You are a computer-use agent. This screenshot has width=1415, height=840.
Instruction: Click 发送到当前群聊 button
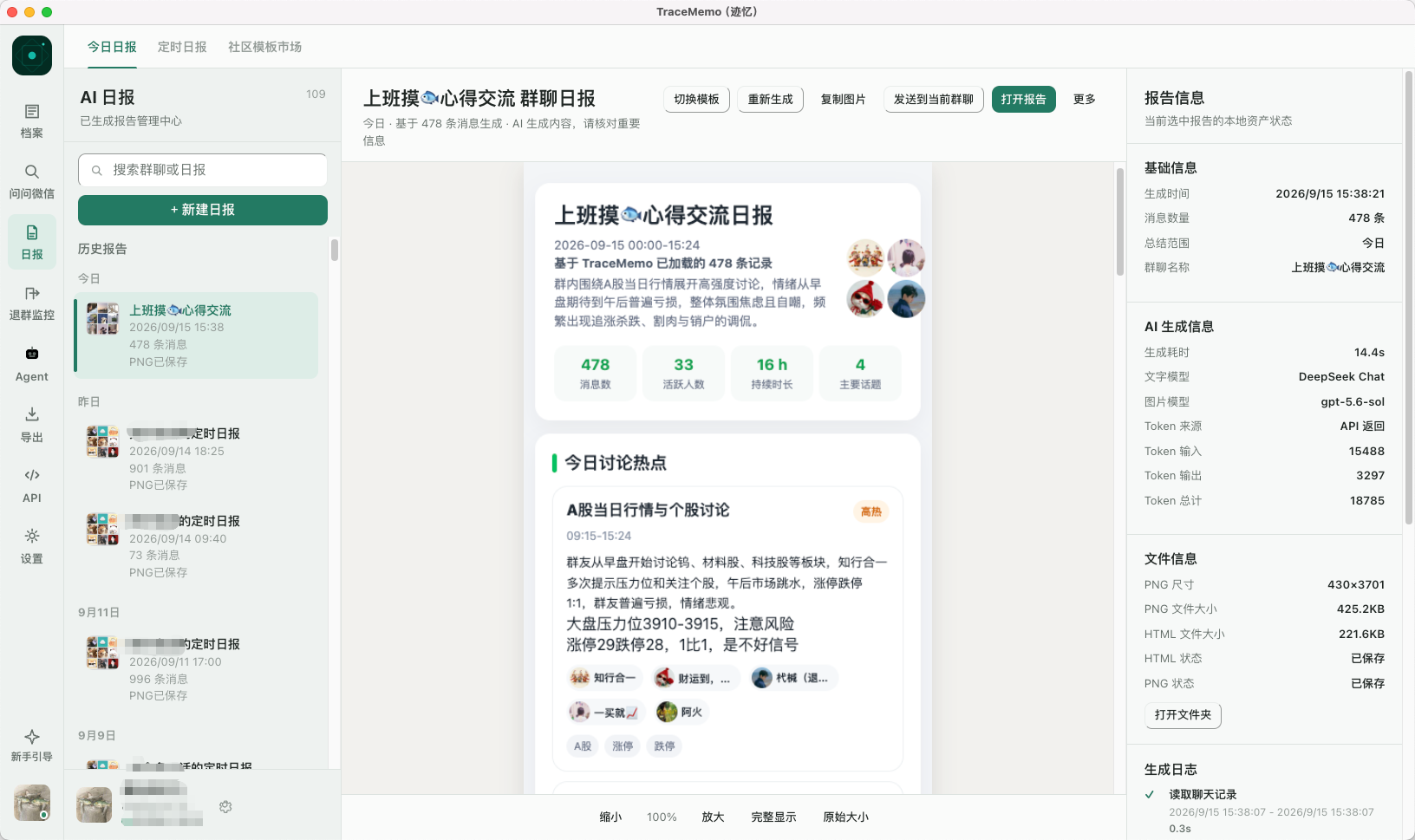click(934, 100)
